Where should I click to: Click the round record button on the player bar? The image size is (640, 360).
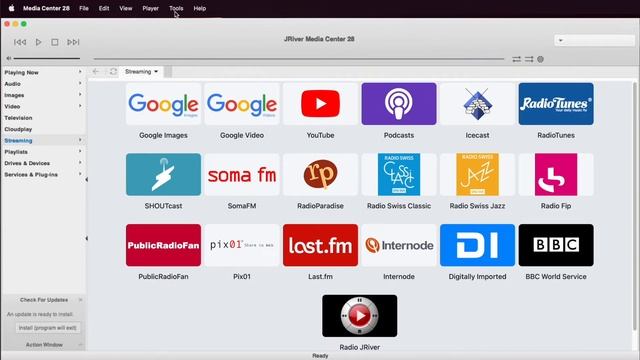(x=540, y=59)
